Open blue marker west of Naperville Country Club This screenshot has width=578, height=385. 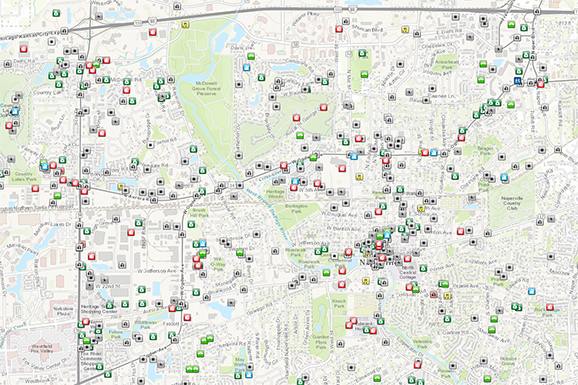pyautogui.click(x=504, y=177)
